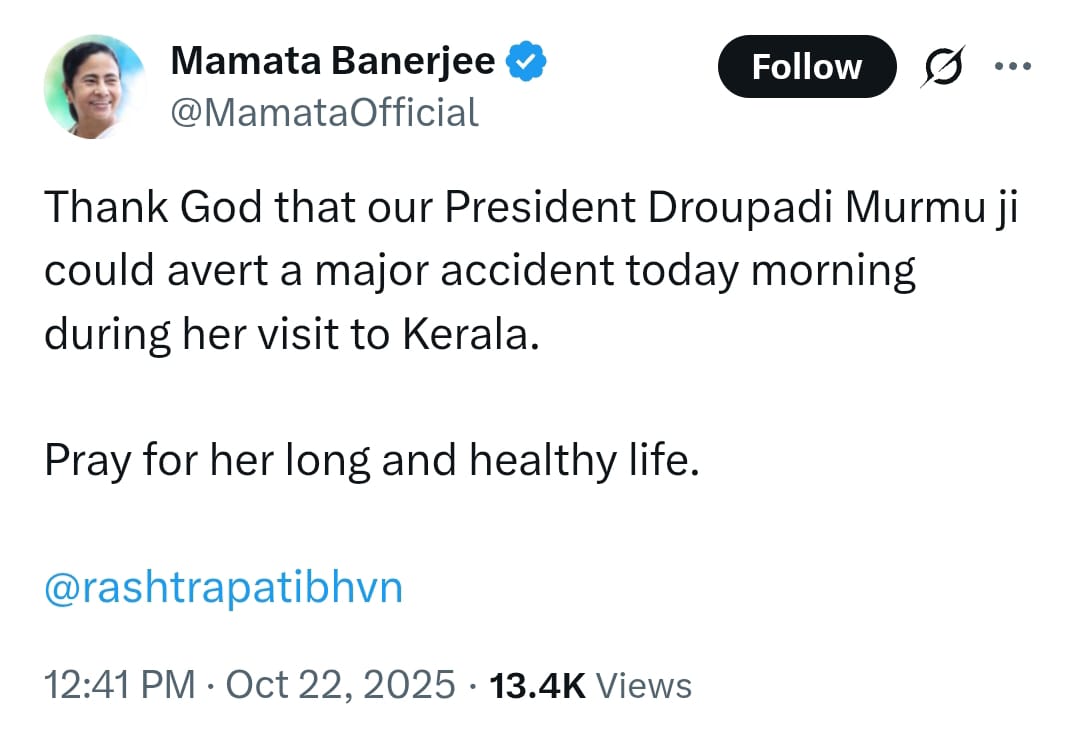Click the Mamata Banerjee display name
Viewport: 1080px width, 748px height.
coord(333,62)
